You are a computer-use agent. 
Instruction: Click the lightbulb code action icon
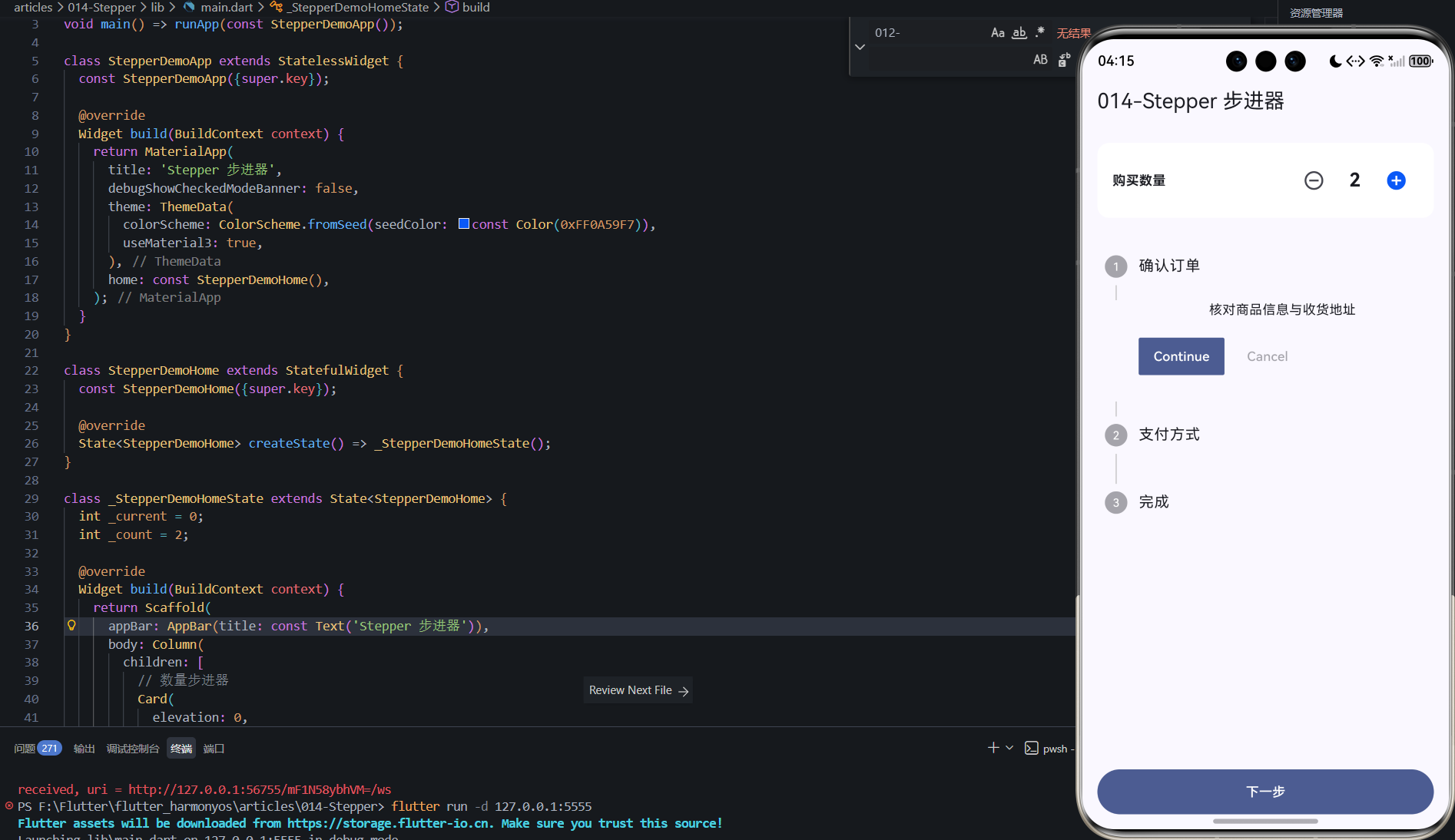coord(71,626)
